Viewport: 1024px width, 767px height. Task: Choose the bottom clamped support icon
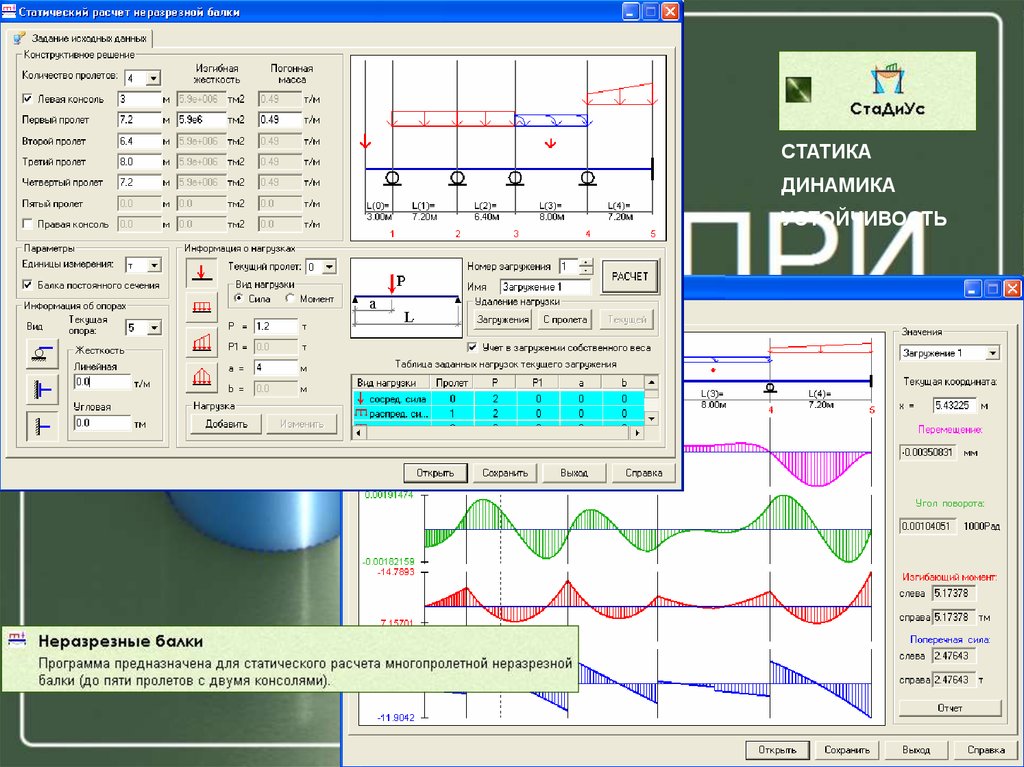coord(42,425)
